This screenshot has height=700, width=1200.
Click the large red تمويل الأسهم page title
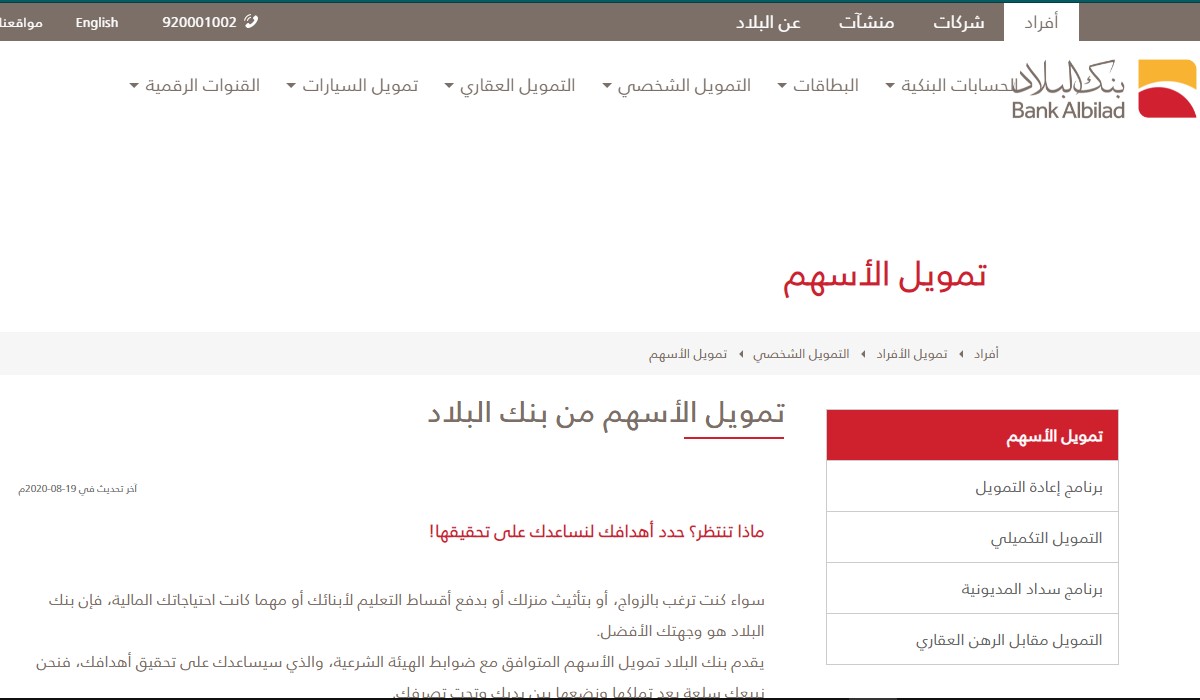[885, 276]
